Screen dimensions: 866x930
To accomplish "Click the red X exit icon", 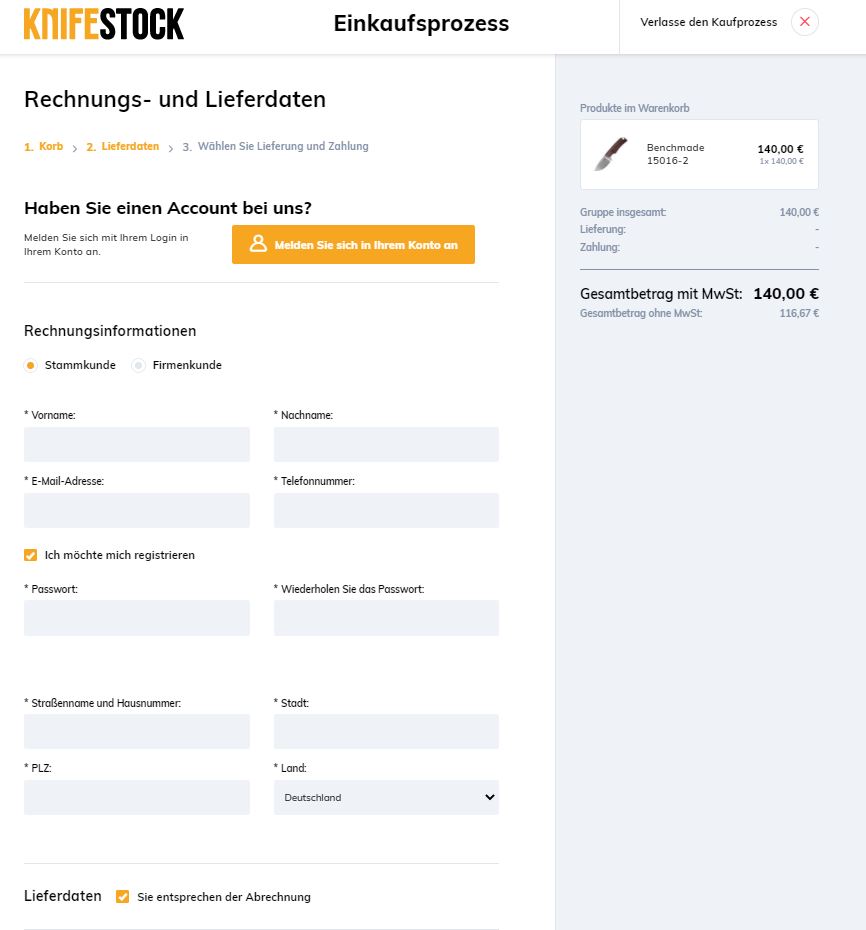I will (x=804, y=22).
